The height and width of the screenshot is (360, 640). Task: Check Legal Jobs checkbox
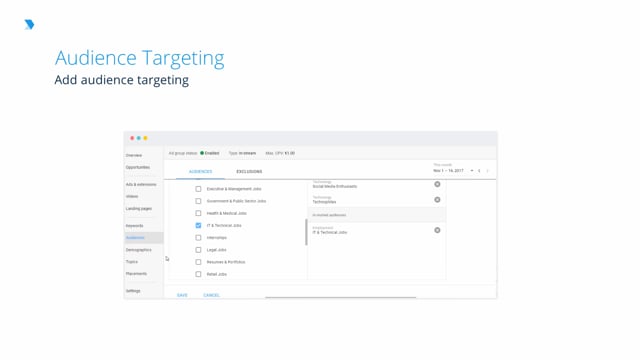pos(198,250)
